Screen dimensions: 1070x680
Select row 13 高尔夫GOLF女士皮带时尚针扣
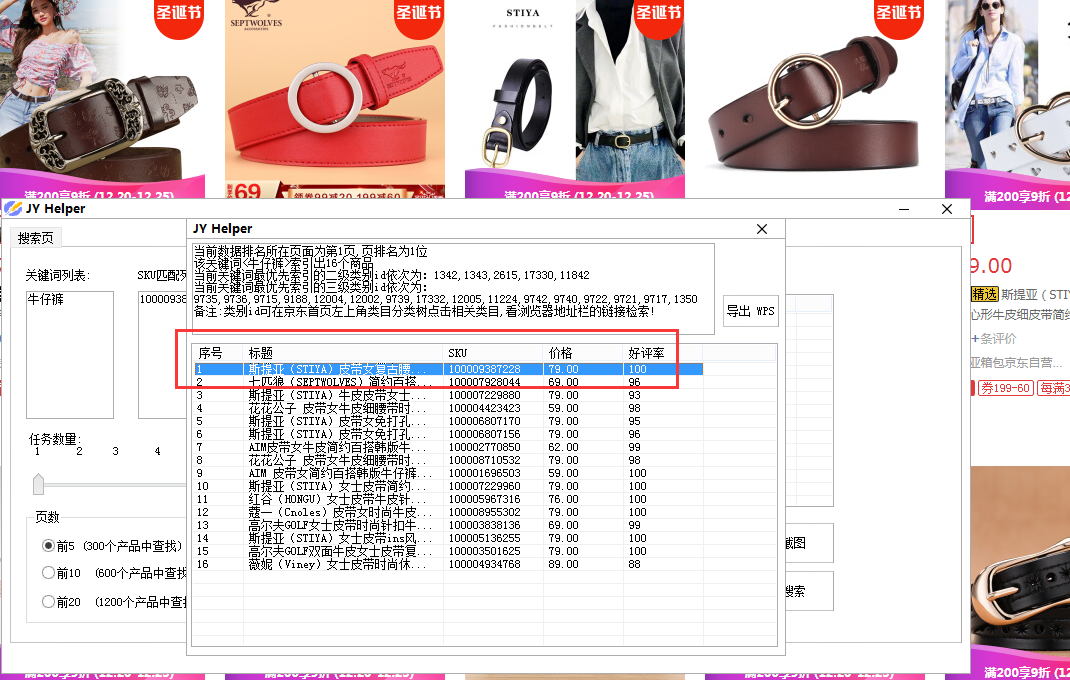click(x=448, y=524)
